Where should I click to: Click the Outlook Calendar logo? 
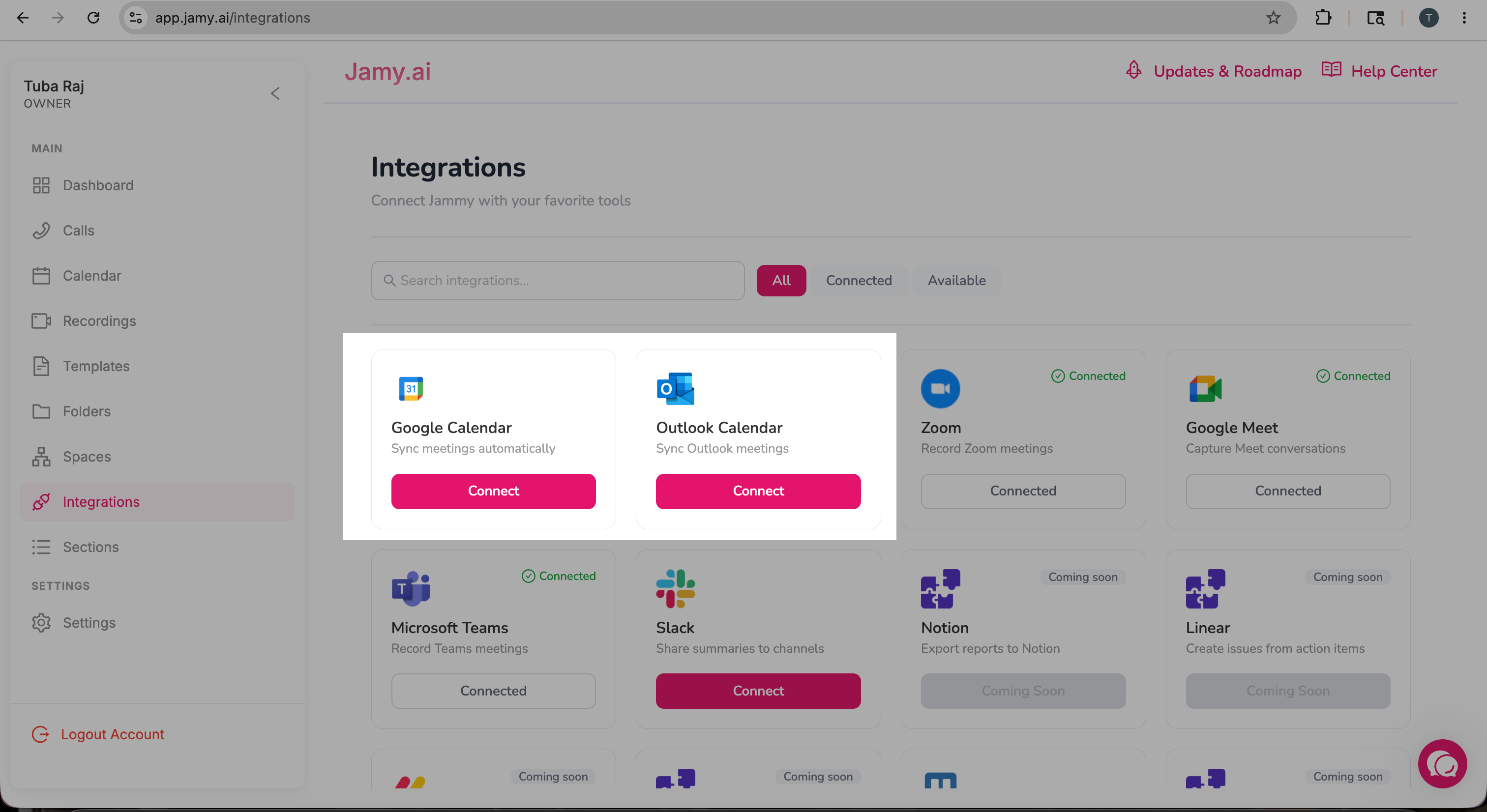click(675, 388)
